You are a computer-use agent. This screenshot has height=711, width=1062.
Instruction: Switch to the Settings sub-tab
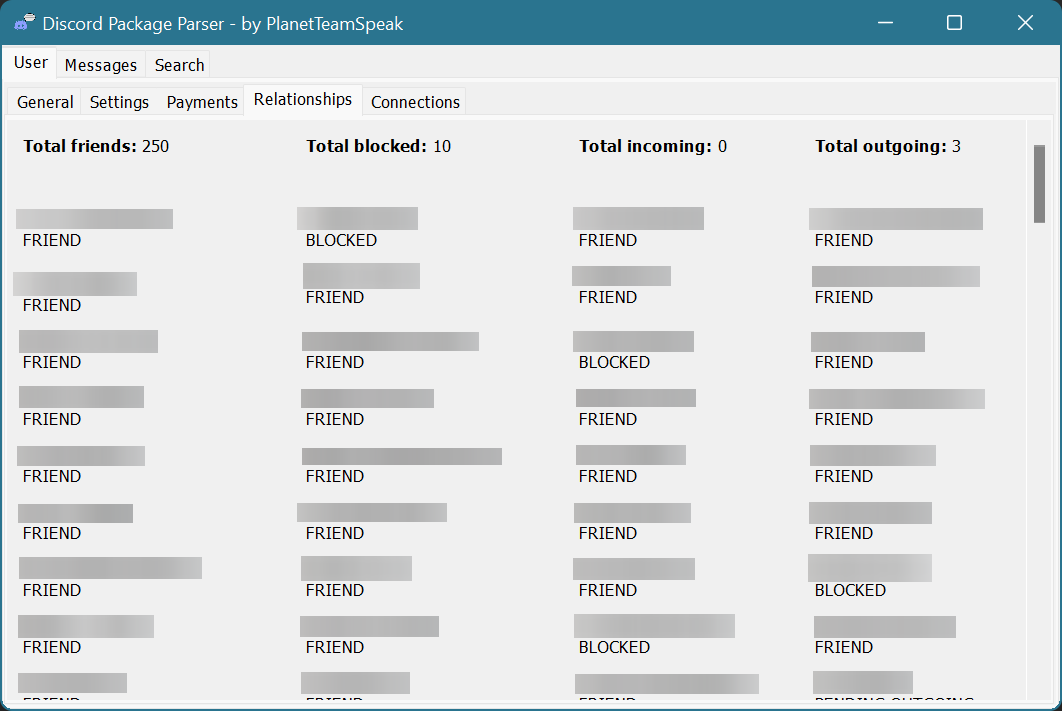119,102
